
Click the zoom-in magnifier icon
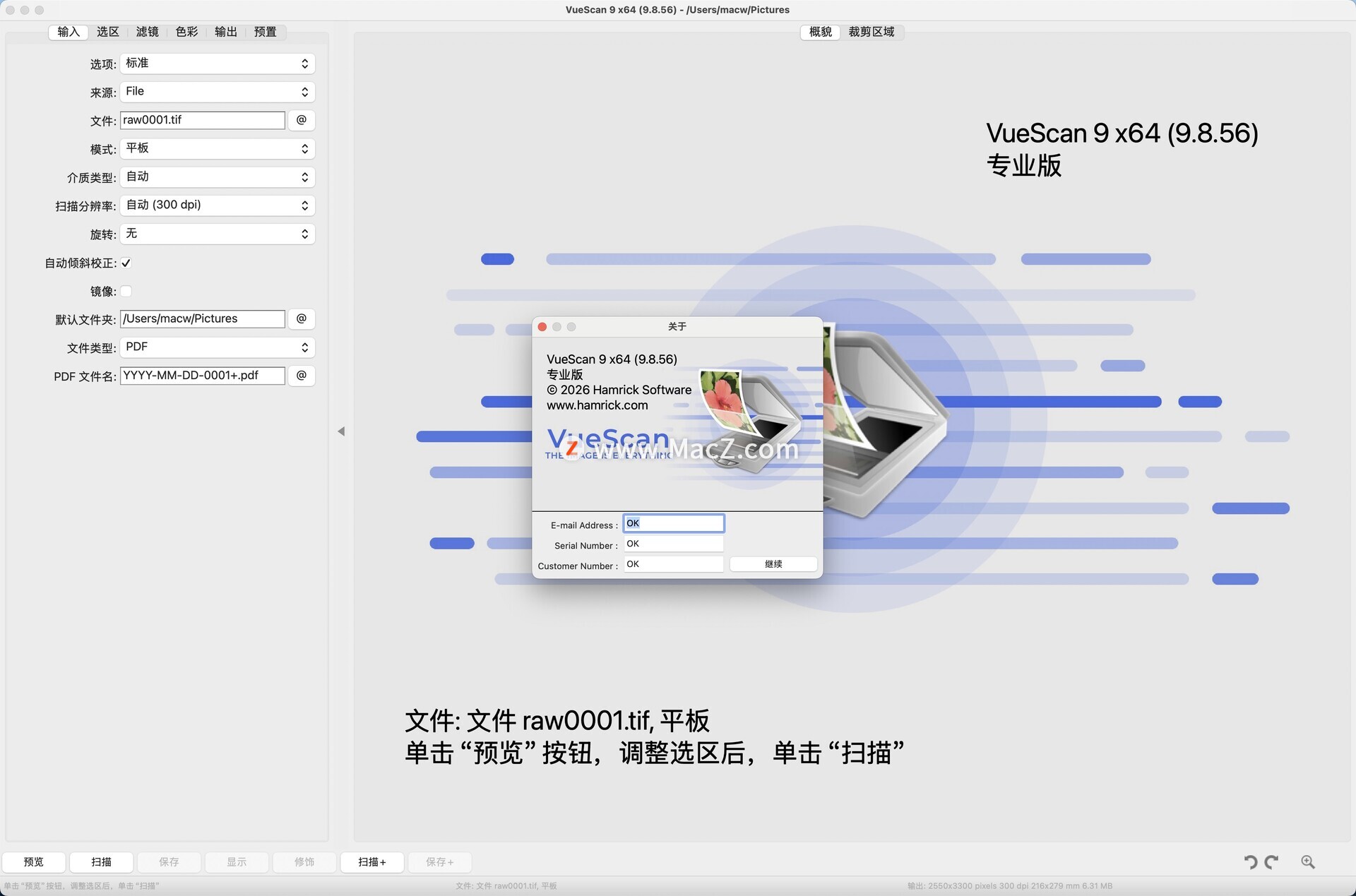[1308, 862]
